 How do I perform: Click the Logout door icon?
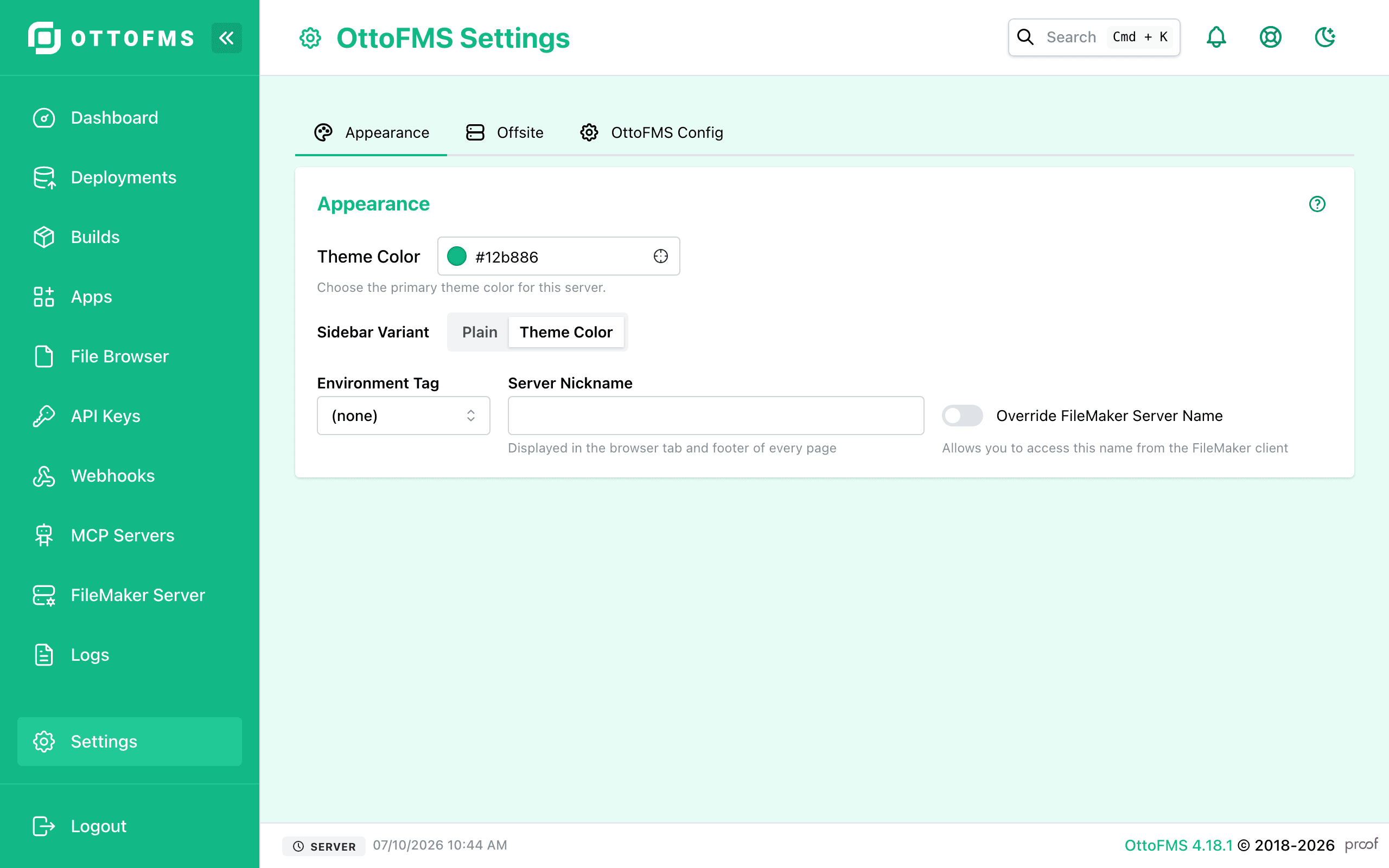pyautogui.click(x=44, y=826)
